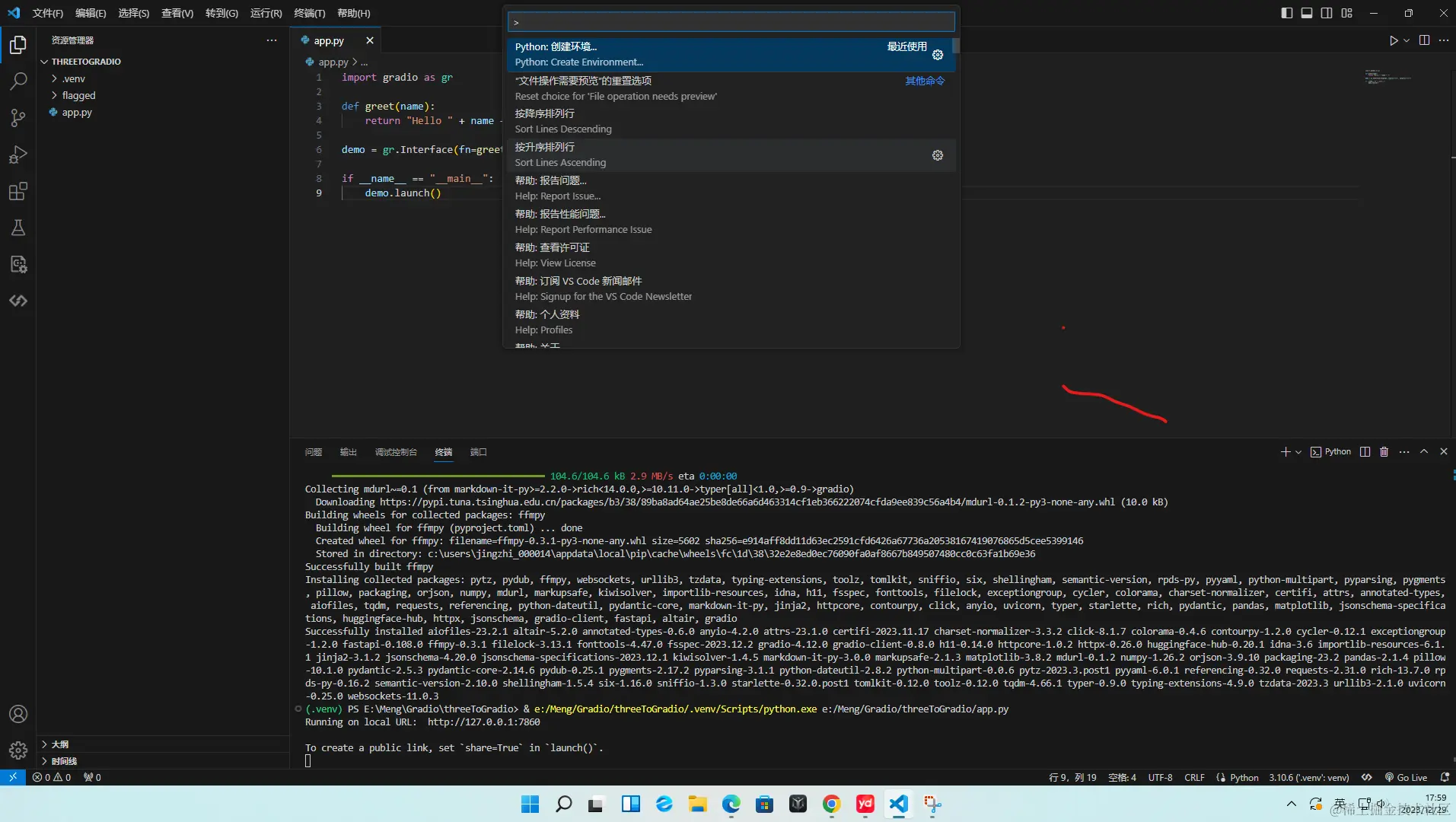Open the Testing flask view
Image resolution: width=1456 pixels, height=822 pixels.
17,228
